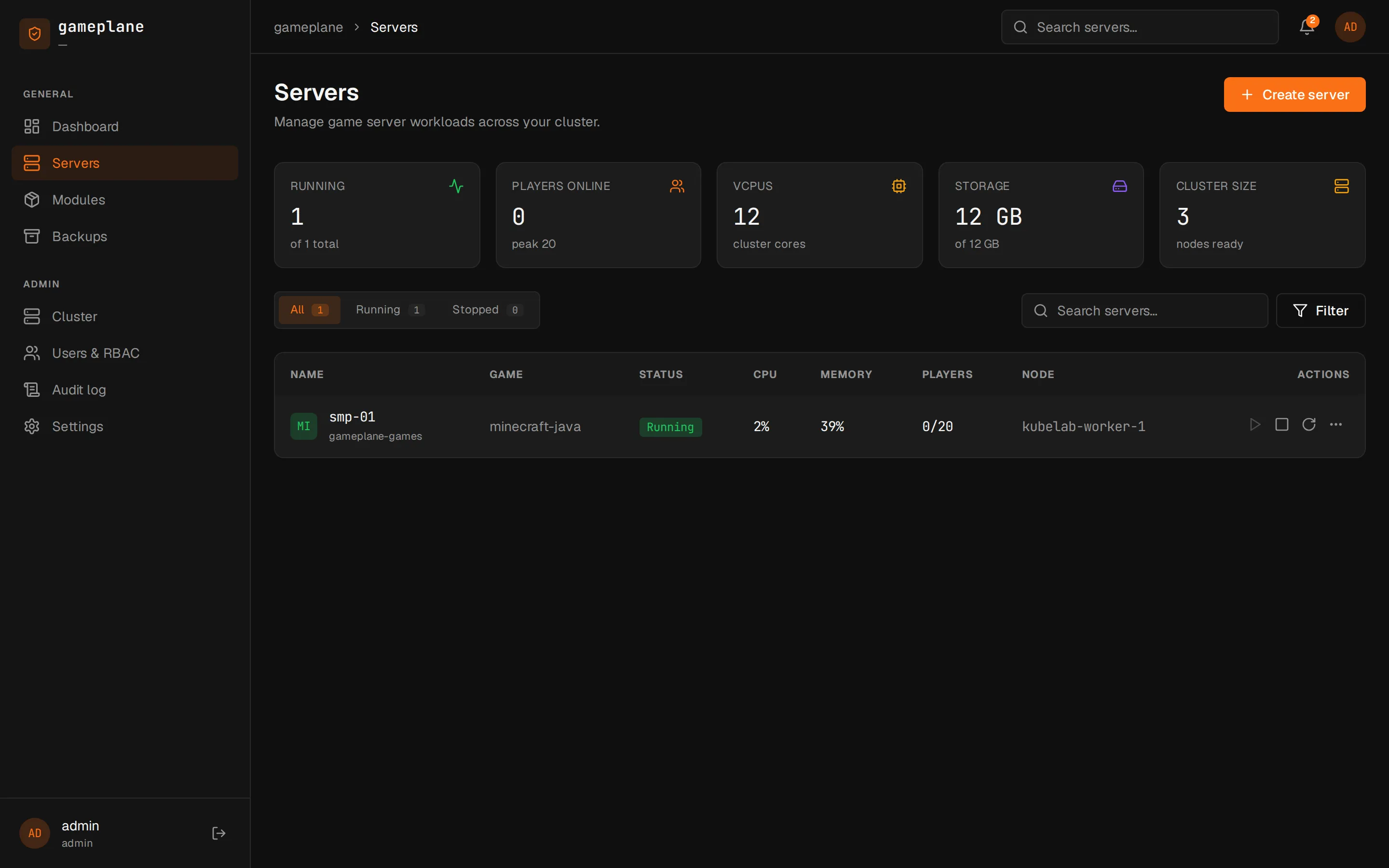Click the vCPUs stat card
1389x868 pixels.
(x=819, y=215)
